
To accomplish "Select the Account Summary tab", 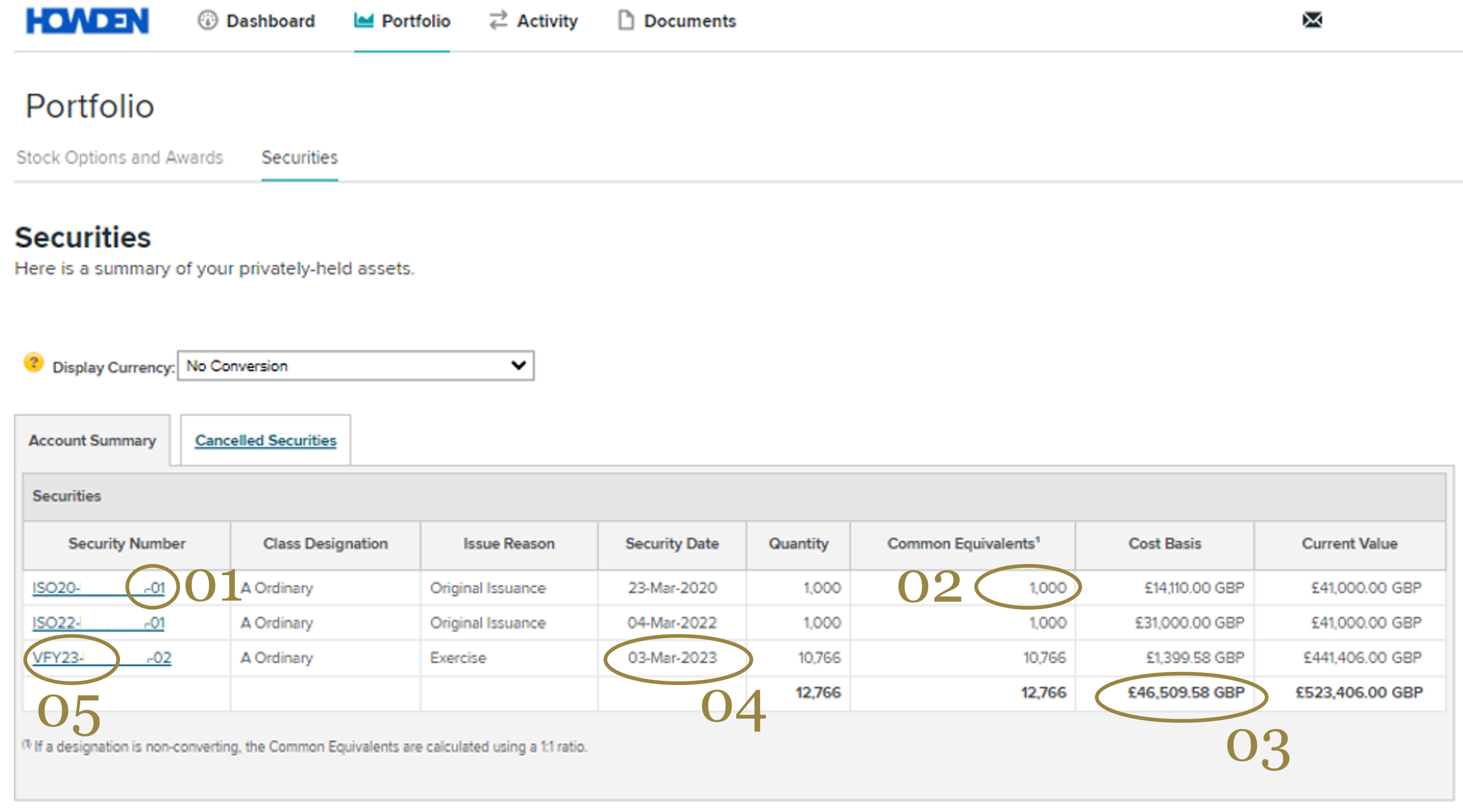I will [x=92, y=441].
